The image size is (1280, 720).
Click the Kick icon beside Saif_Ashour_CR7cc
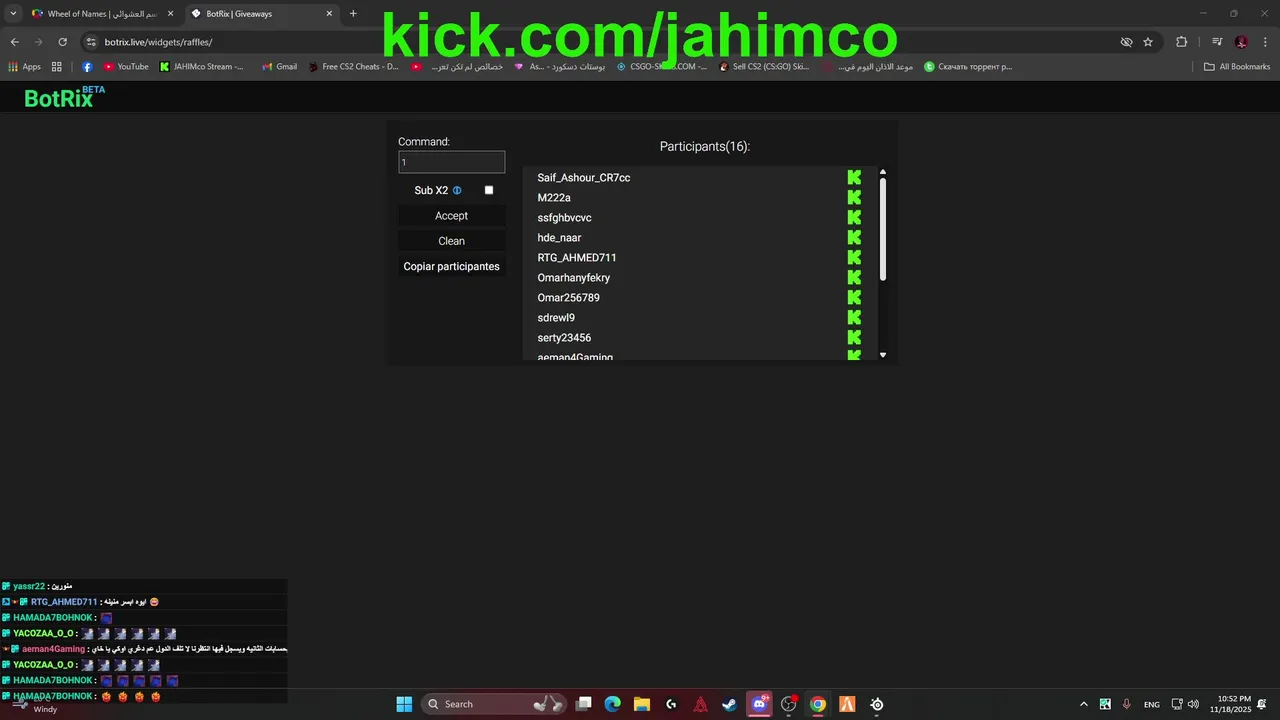tap(854, 177)
